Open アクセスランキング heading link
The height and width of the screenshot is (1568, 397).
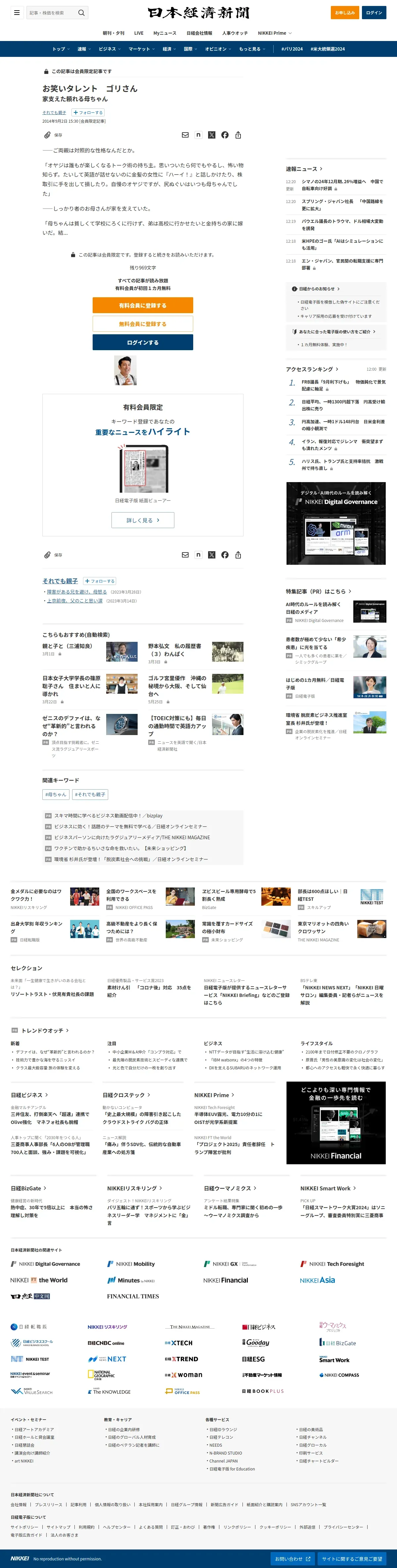(312, 369)
